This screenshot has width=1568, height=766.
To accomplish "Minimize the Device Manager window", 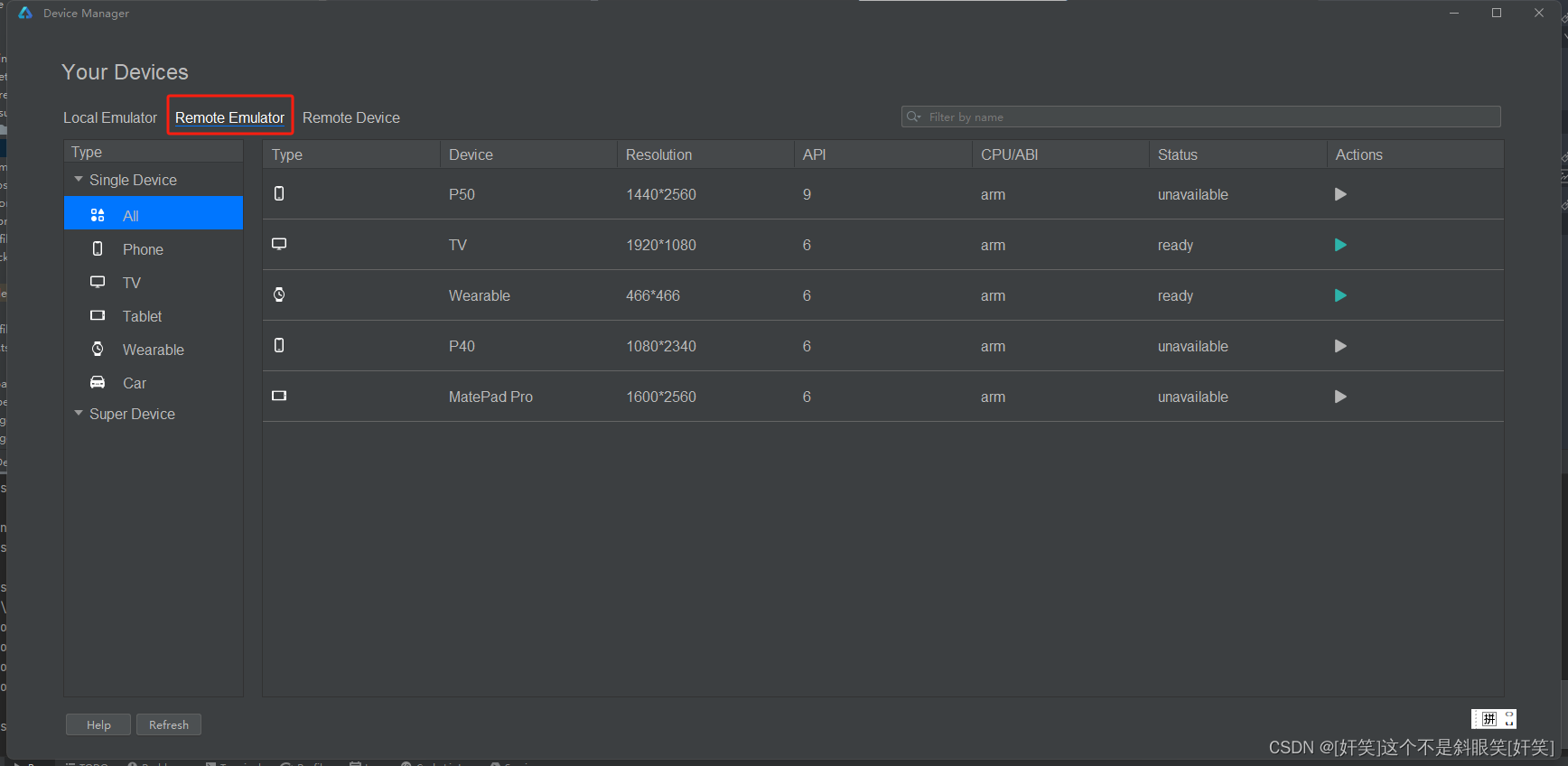I will click(x=1454, y=13).
